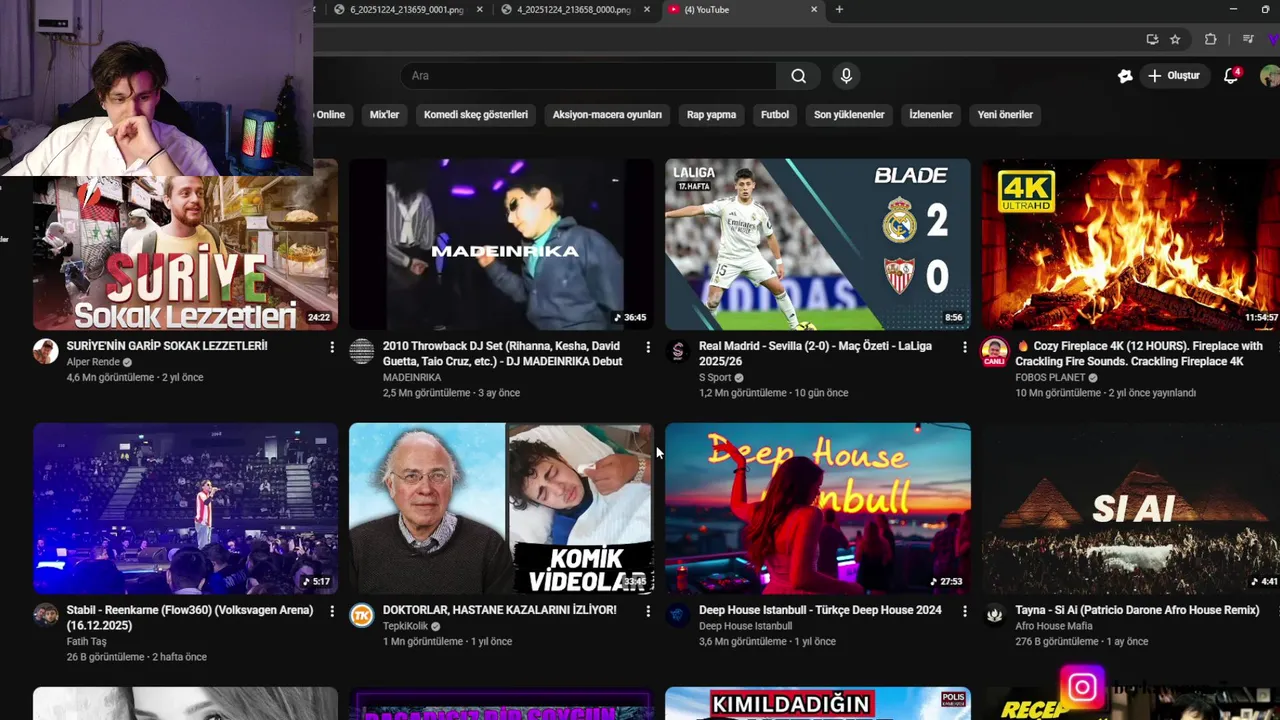Screen dimensions: 1280x720
Task: Play the Komik Videolar thumbnail
Action: click(501, 508)
